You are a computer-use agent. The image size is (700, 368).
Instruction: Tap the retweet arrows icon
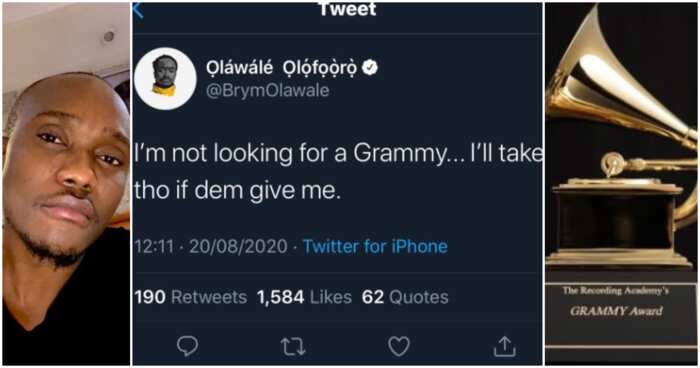click(293, 347)
